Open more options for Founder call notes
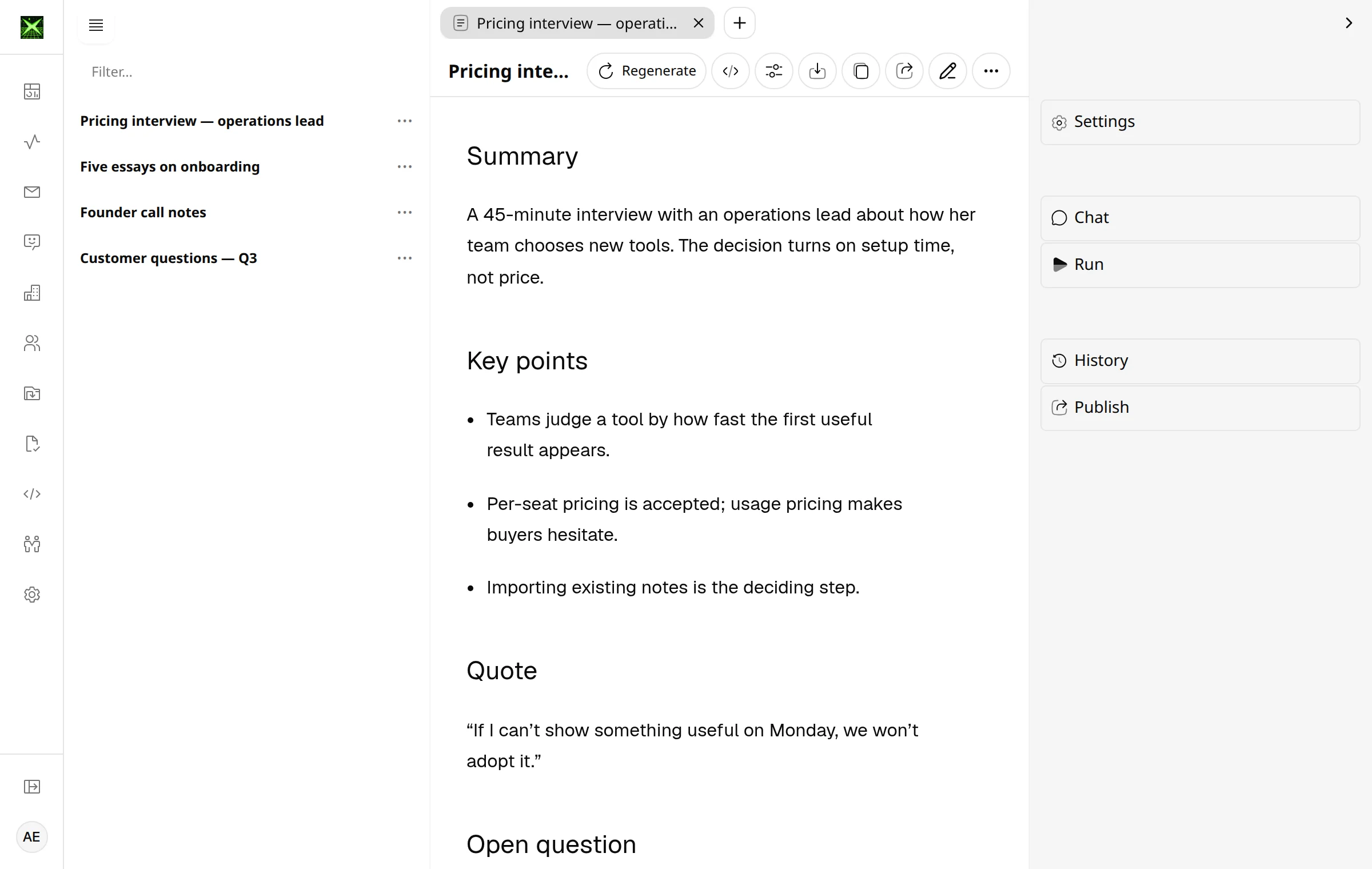This screenshot has height=869, width=1372. click(405, 213)
